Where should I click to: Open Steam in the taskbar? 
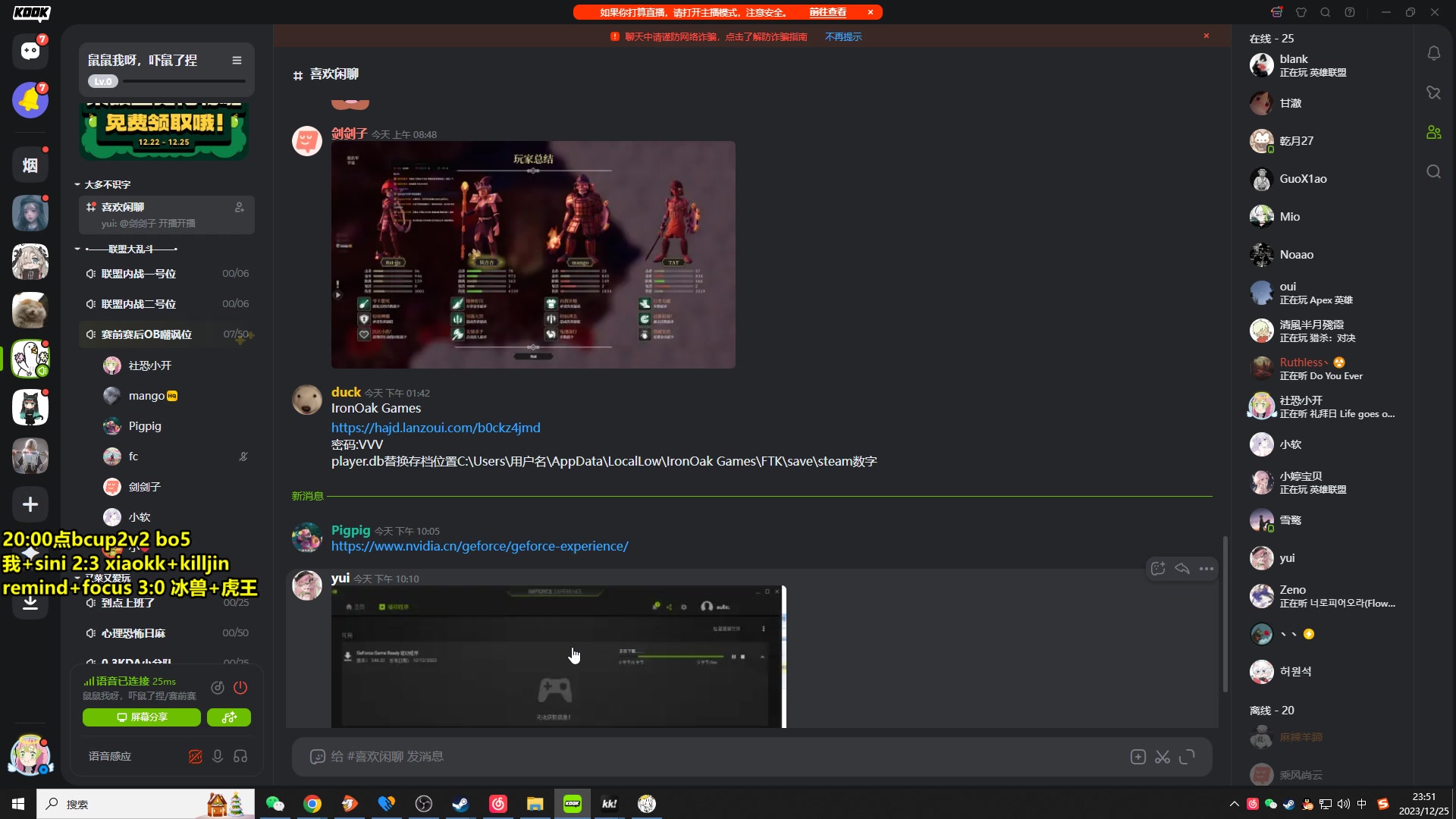460,804
